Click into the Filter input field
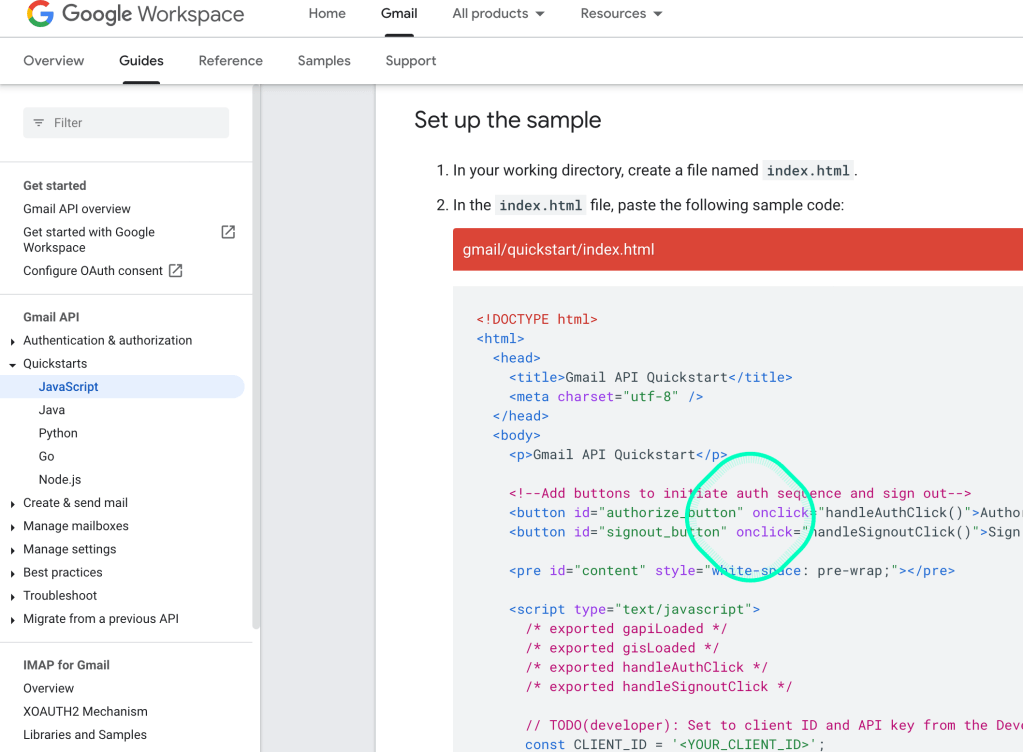Viewport: 1023px width, 752px height. [x=126, y=123]
